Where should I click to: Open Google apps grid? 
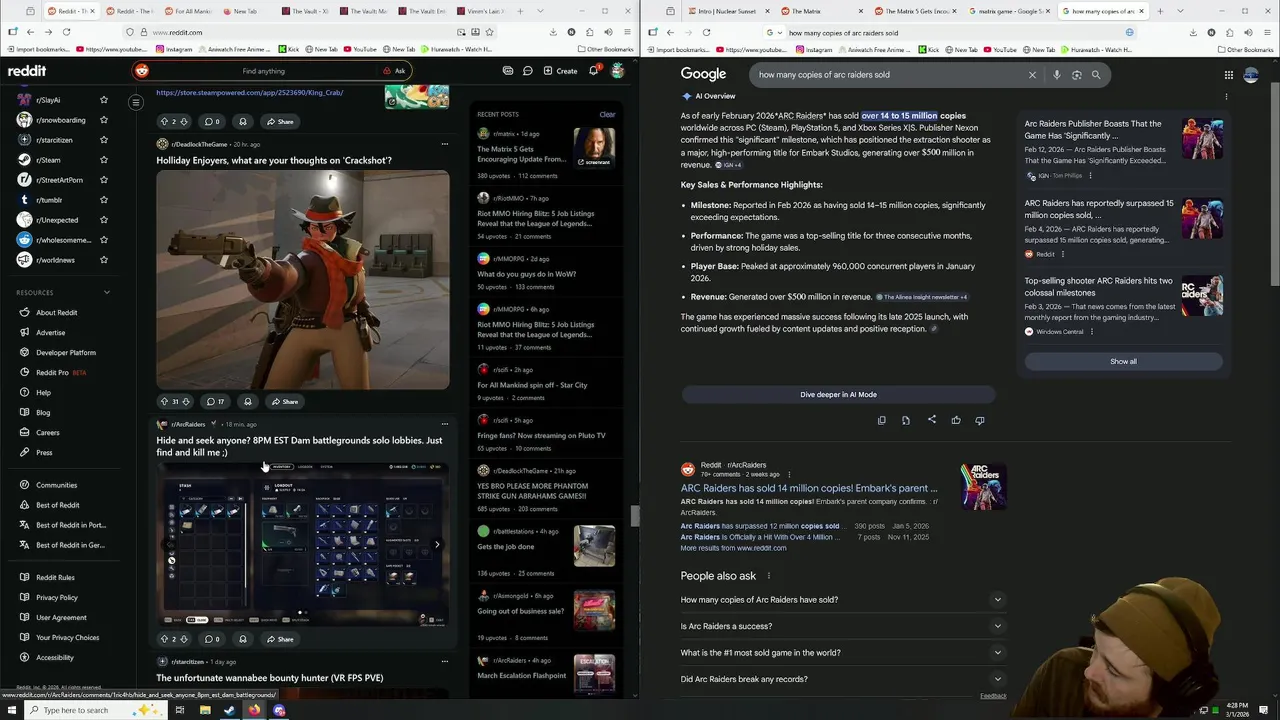pyautogui.click(x=1228, y=75)
